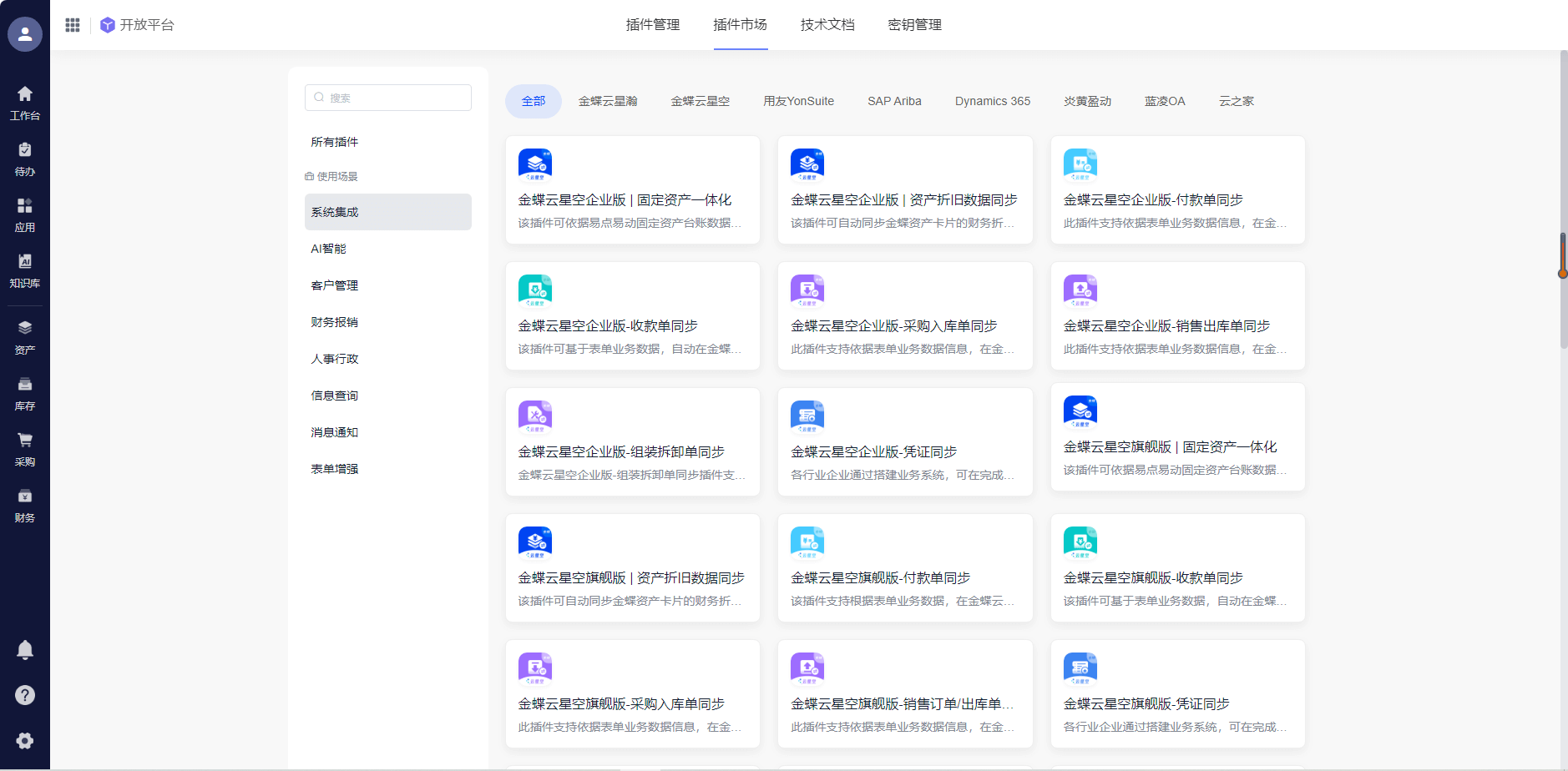Open the 待办 tasks icon

[25, 159]
